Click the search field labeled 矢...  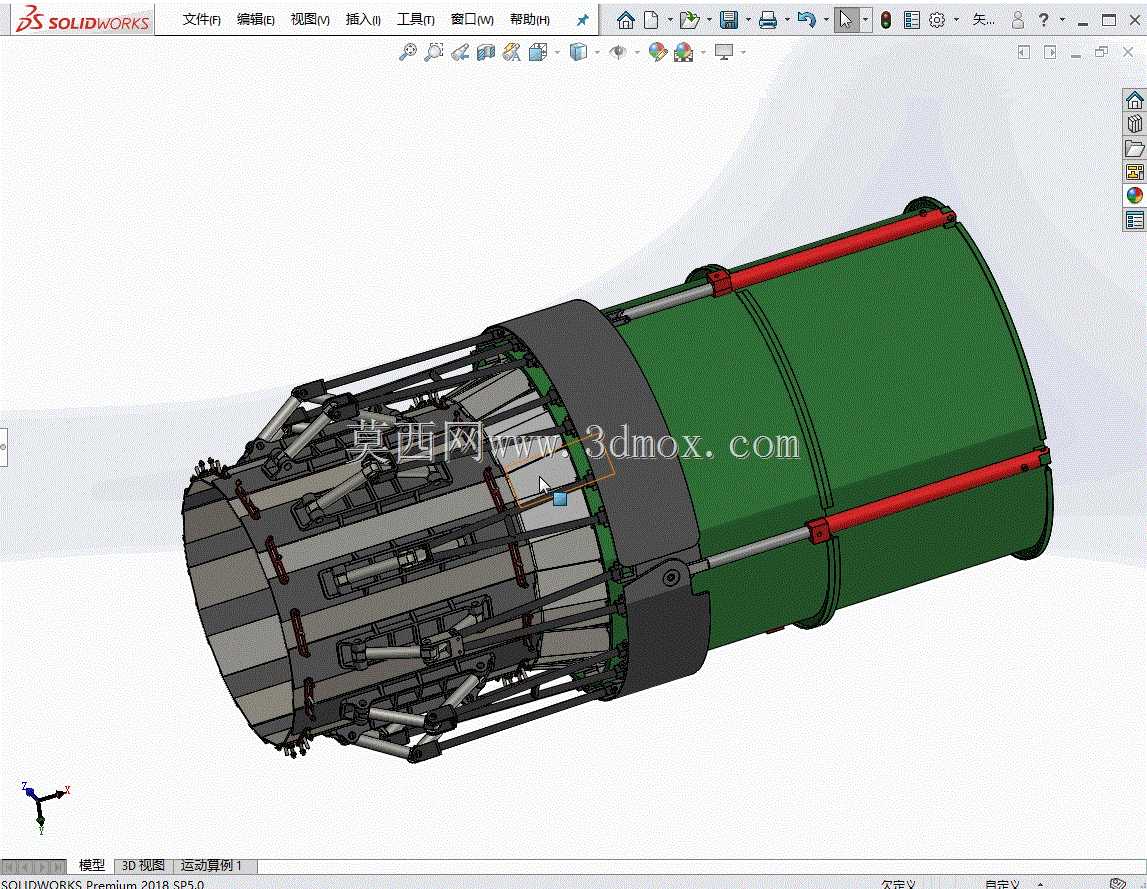pos(983,20)
